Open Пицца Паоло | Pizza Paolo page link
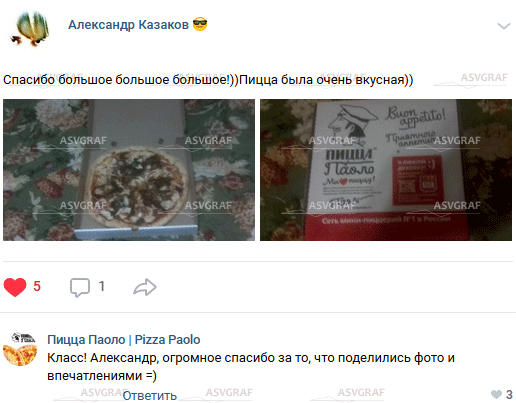 (x=124, y=340)
